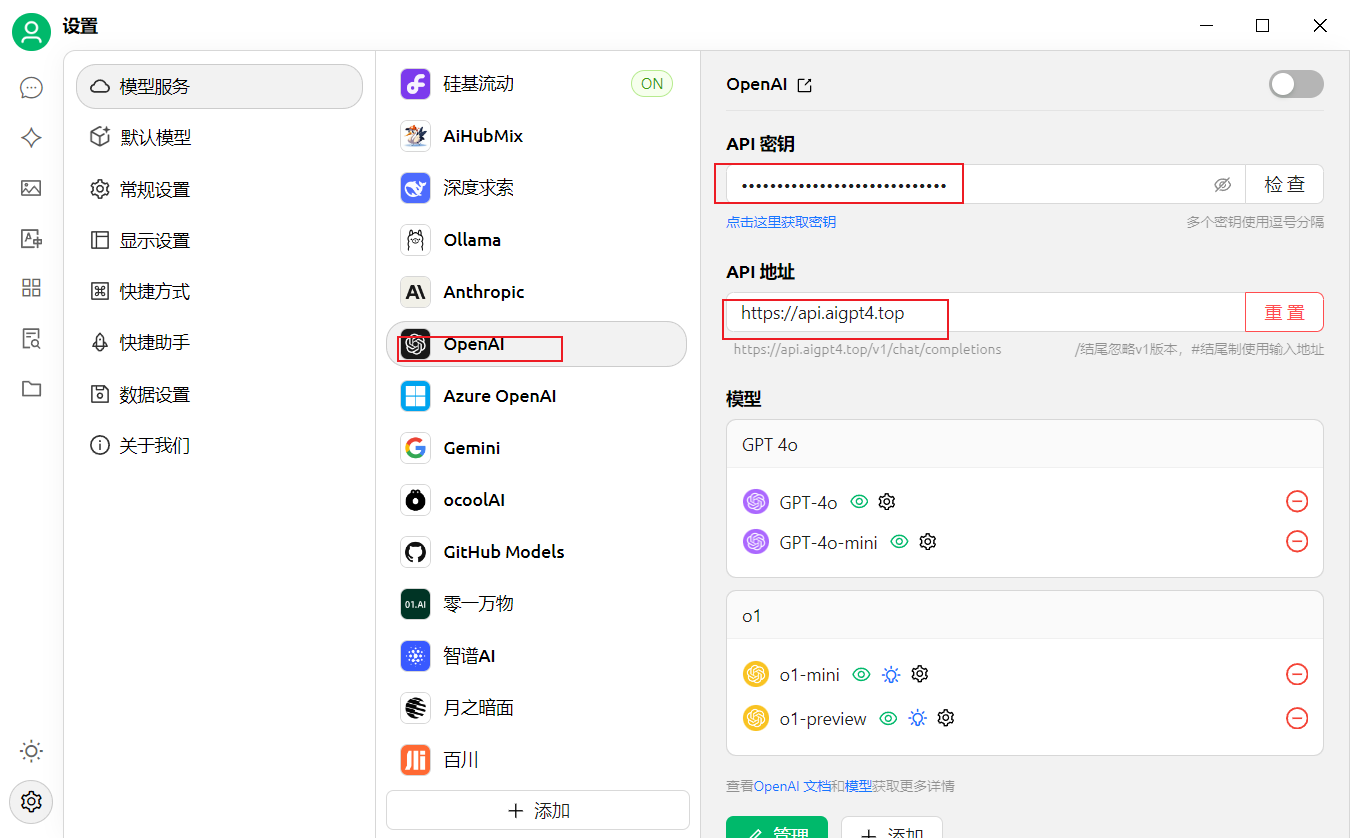
Task: Select 模型服务 settings section
Action: pyautogui.click(x=219, y=86)
